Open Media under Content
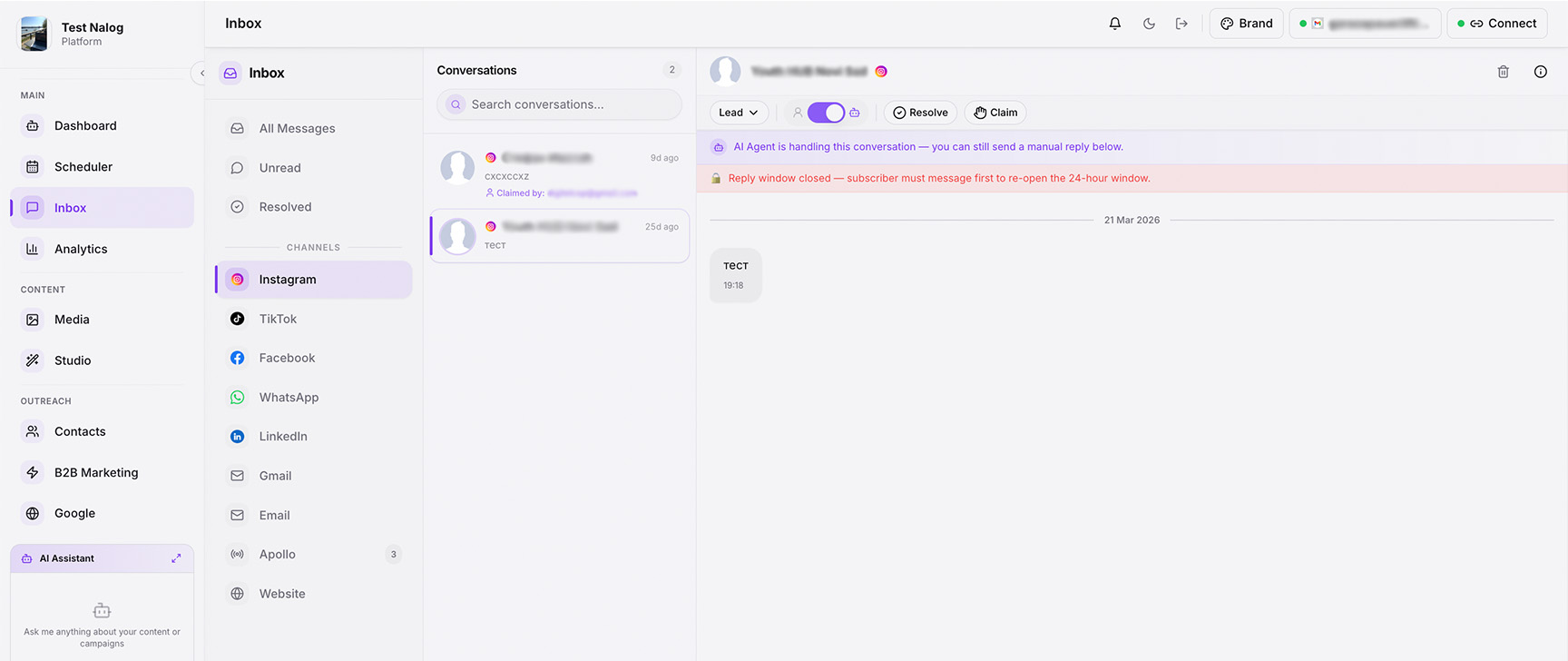The image size is (1568, 661). click(102, 320)
